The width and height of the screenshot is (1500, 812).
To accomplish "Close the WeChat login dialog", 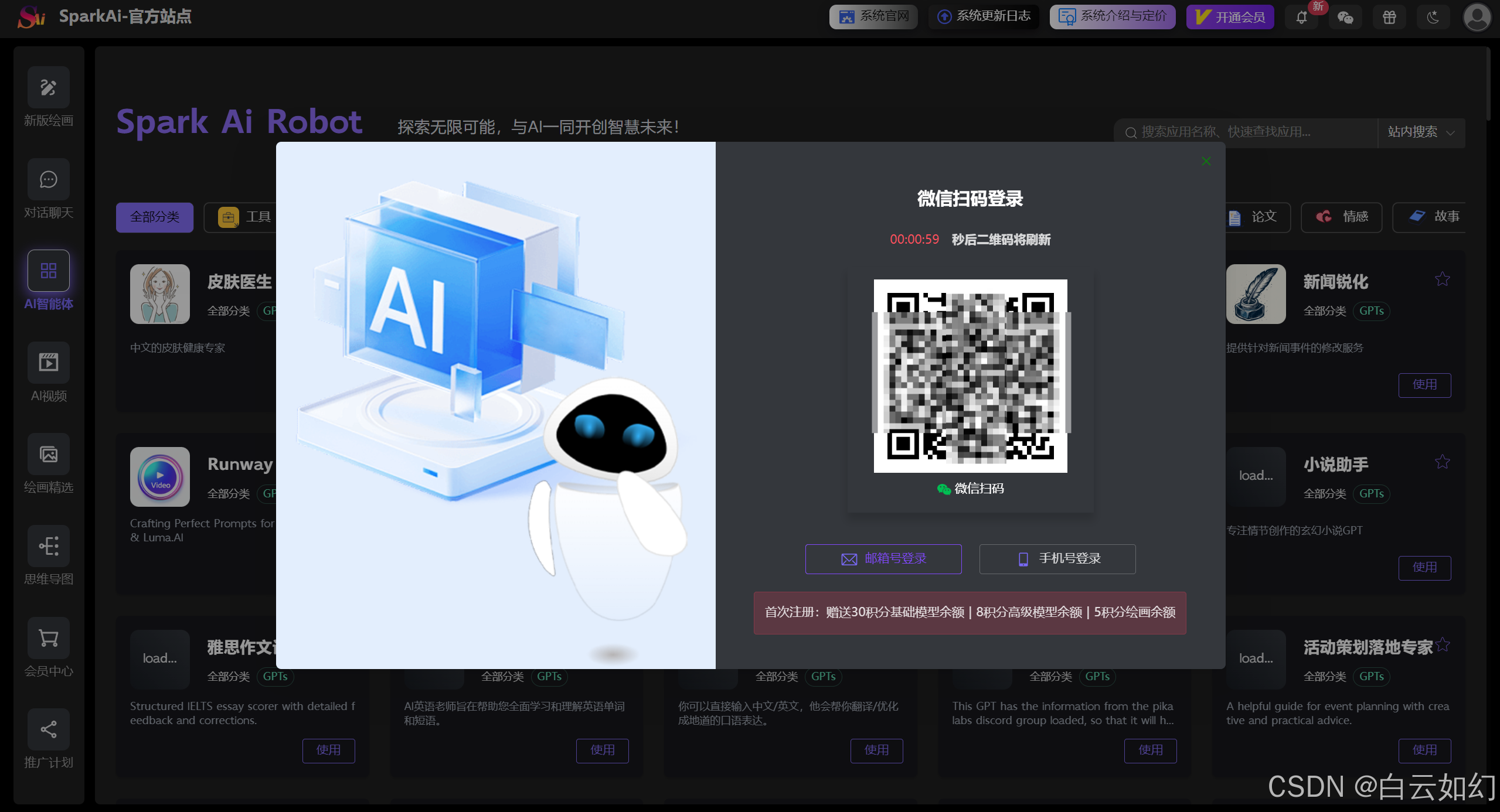I will coord(1206,161).
